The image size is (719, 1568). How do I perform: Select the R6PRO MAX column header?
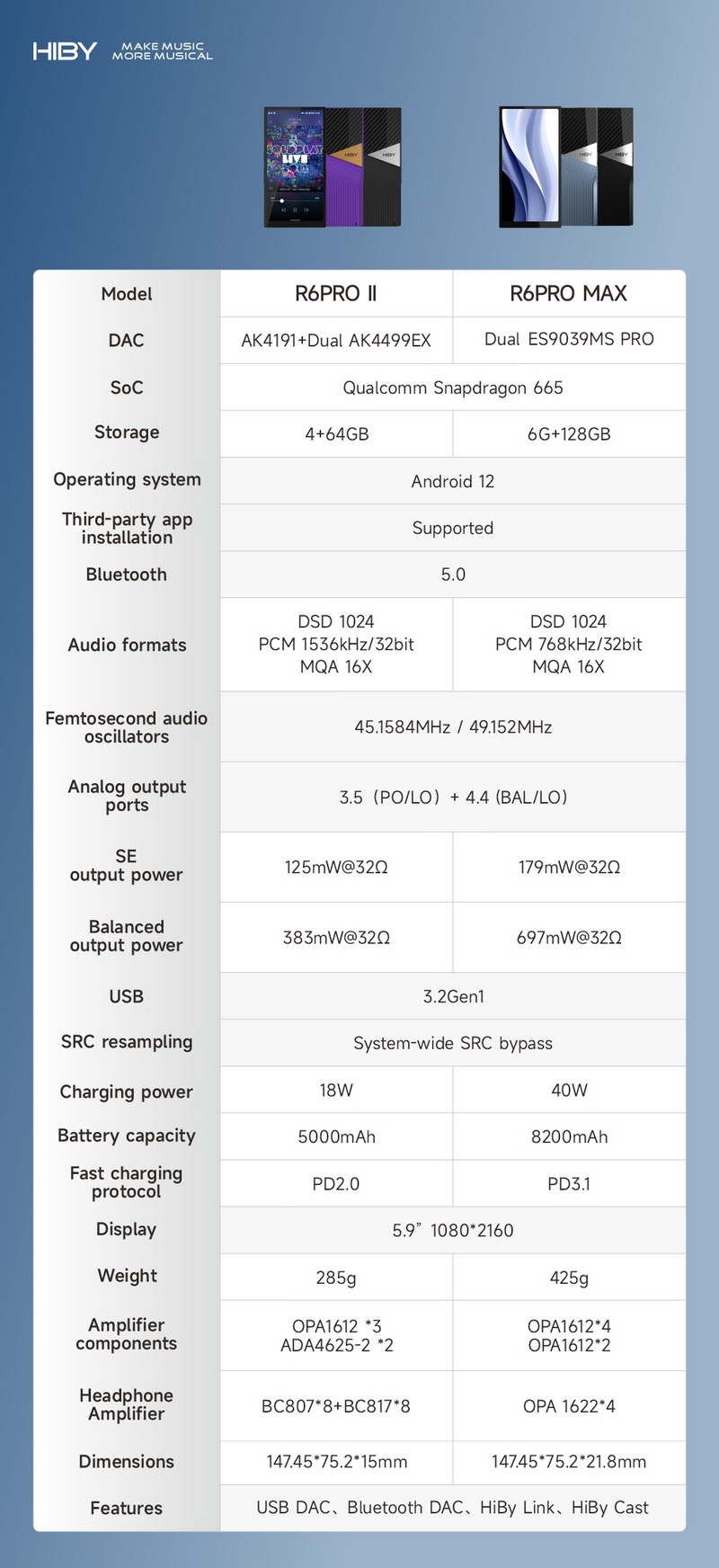click(568, 294)
